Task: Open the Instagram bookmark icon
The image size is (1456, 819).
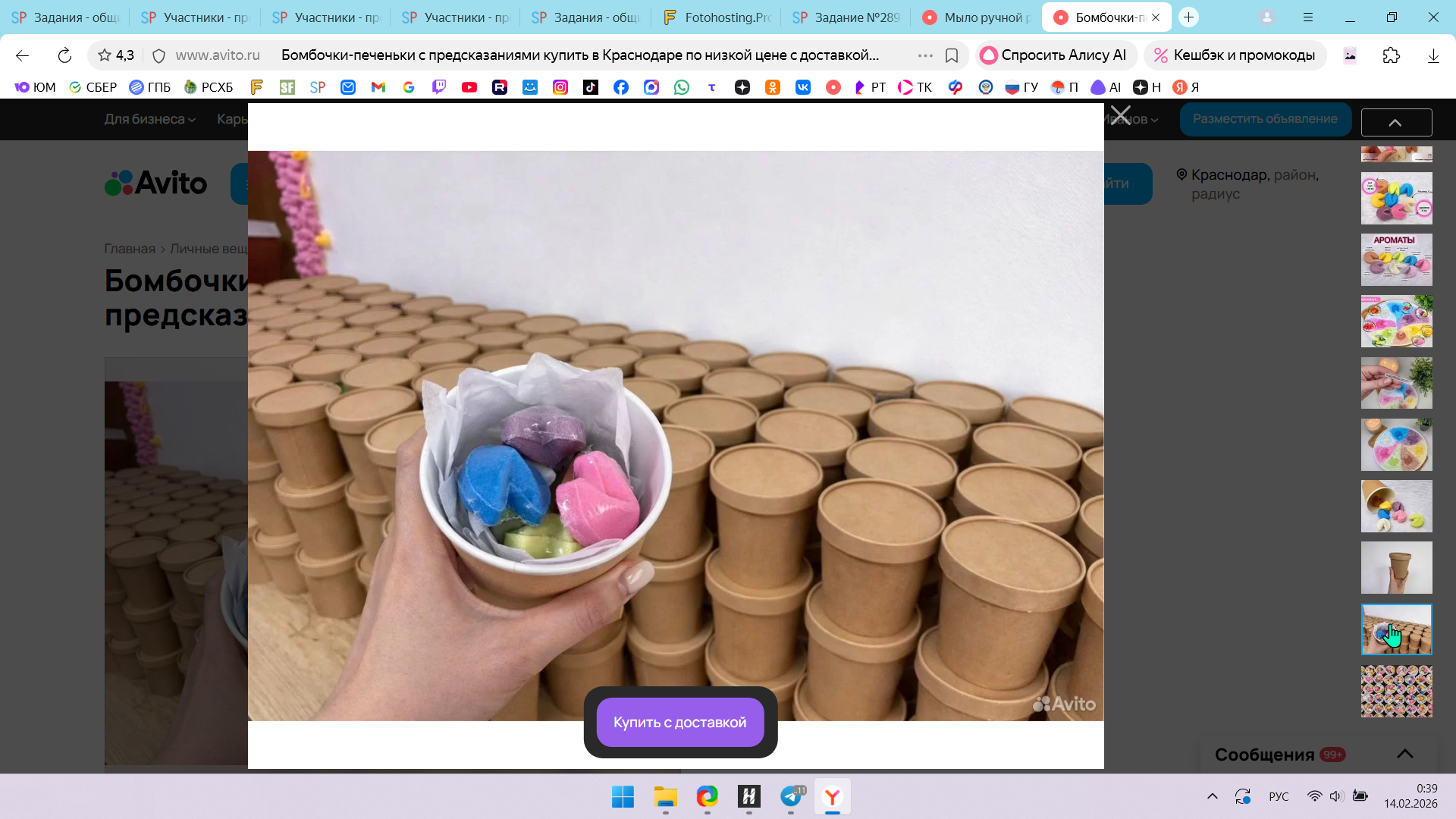Action: pyautogui.click(x=560, y=87)
